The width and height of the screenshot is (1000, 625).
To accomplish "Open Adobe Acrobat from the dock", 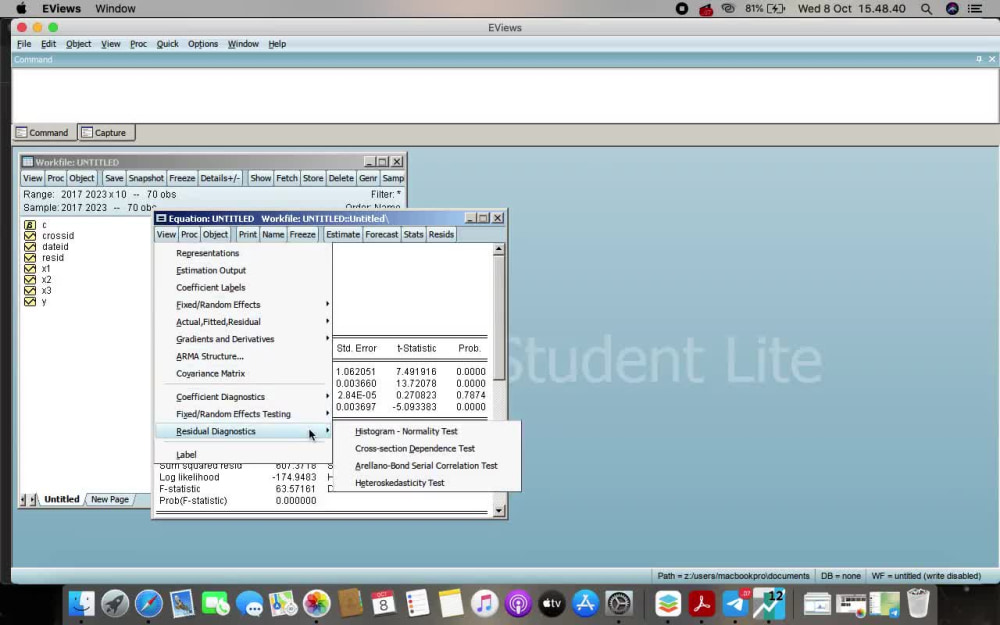I will coord(702,603).
